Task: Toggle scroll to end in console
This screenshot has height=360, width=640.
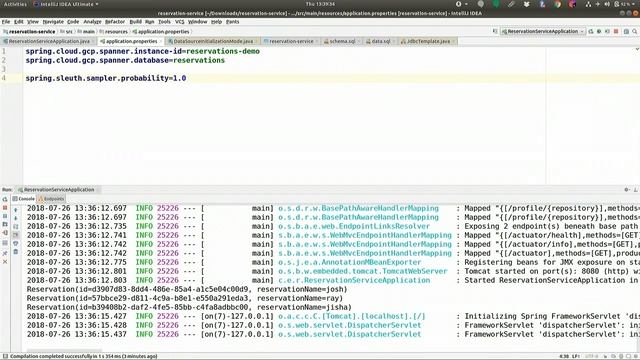Action: [16, 235]
